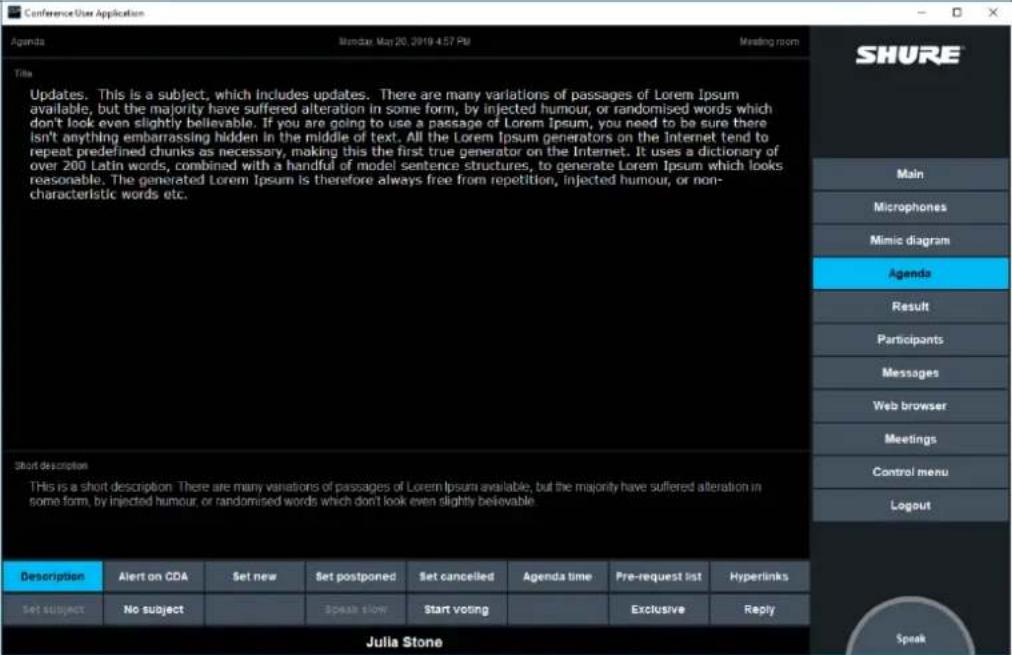Go to the Microphones page
Image resolution: width=1012 pixels, height=655 pixels.
(910, 207)
